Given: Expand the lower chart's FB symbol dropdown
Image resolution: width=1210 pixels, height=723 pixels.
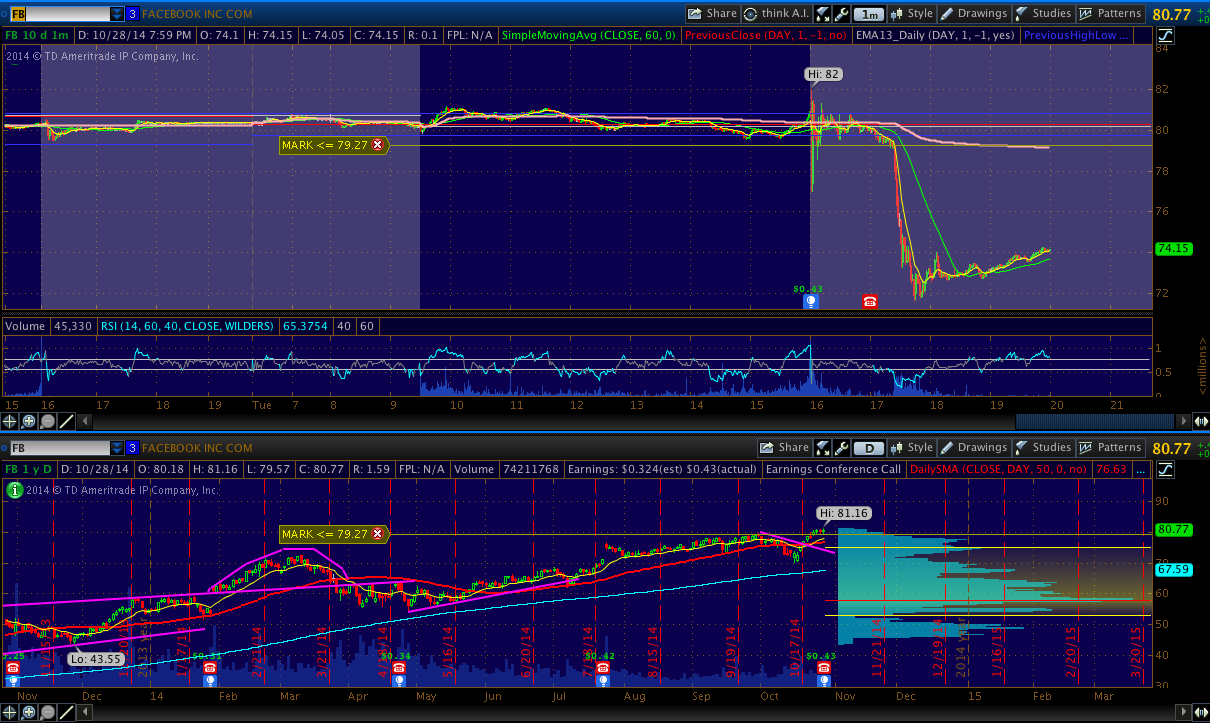Looking at the screenshot, I should coord(117,448).
